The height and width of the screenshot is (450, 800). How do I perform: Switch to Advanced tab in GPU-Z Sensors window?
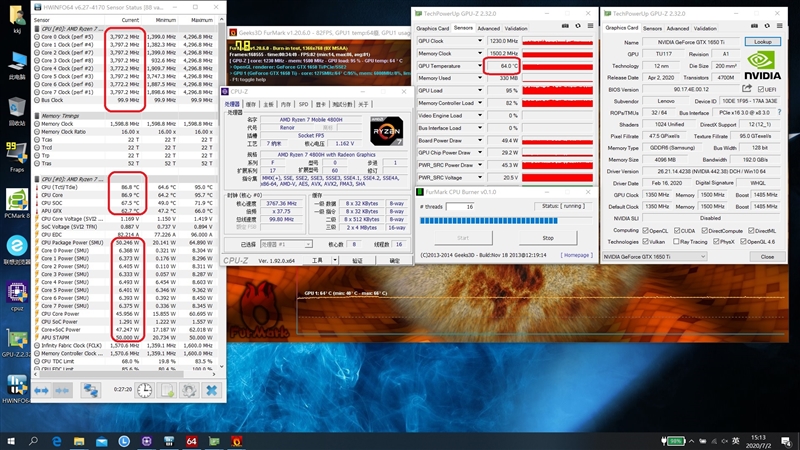point(488,29)
